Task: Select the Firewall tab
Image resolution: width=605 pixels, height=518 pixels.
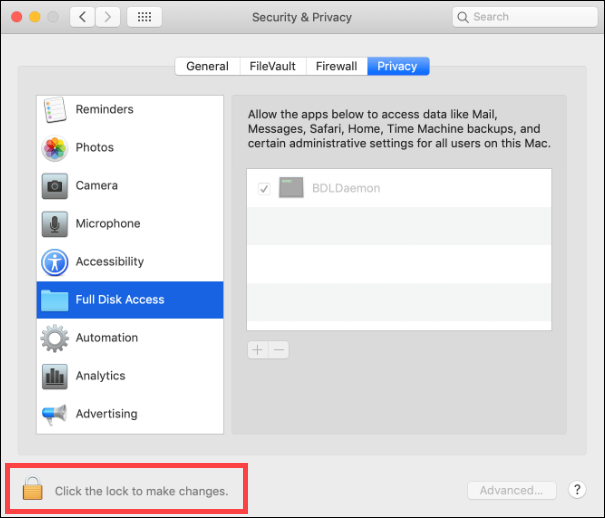Action: tap(336, 66)
